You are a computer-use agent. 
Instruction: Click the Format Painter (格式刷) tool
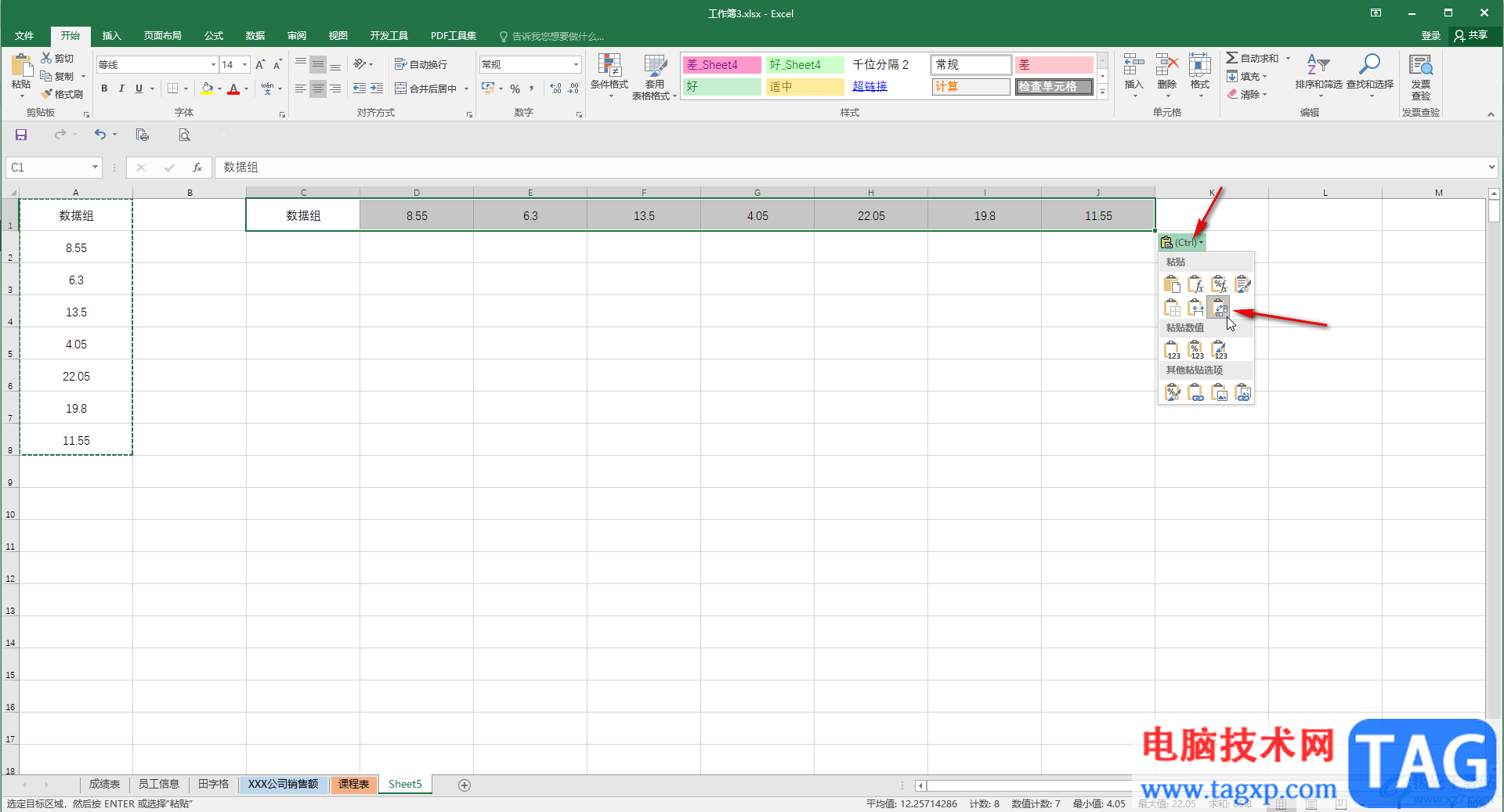click(x=62, y=94)
